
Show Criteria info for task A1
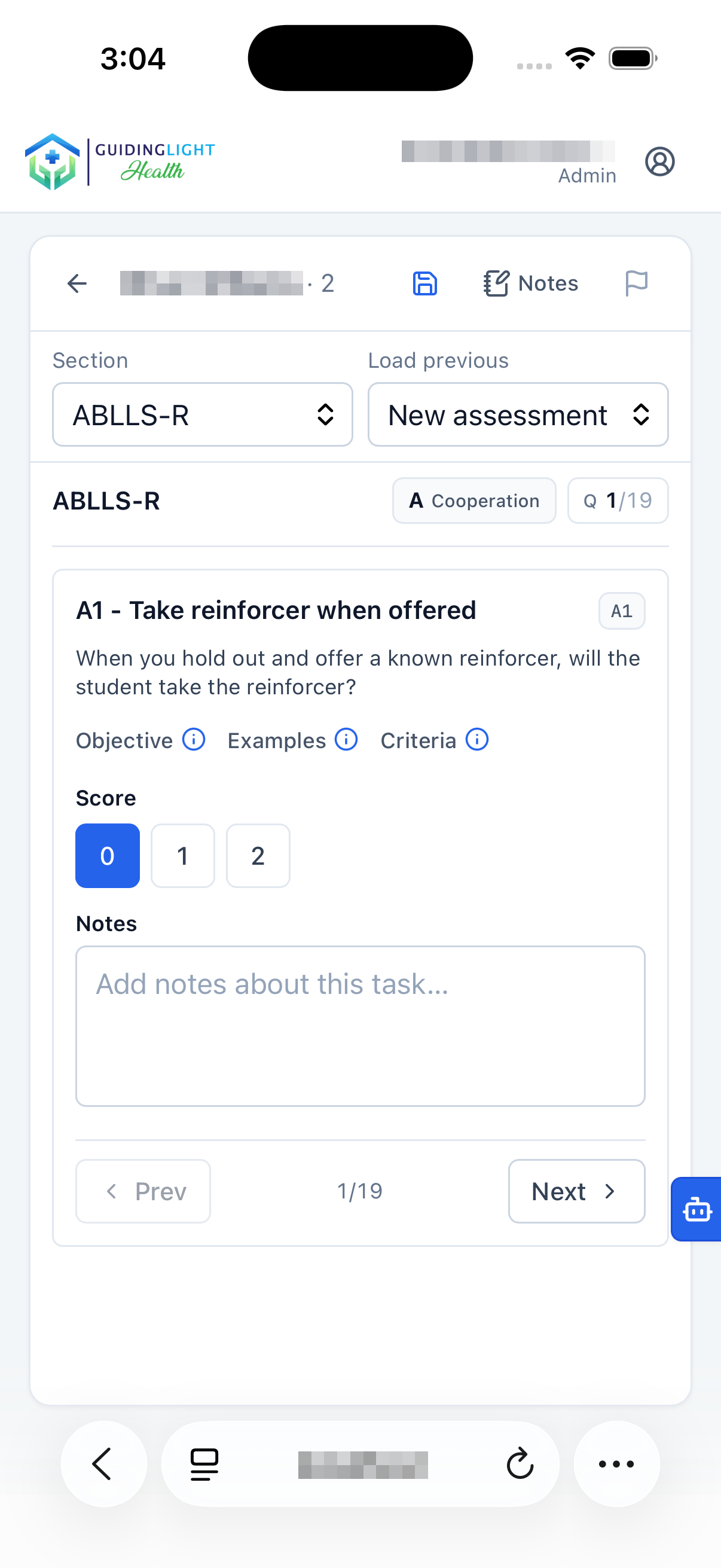tap(477, 740)
